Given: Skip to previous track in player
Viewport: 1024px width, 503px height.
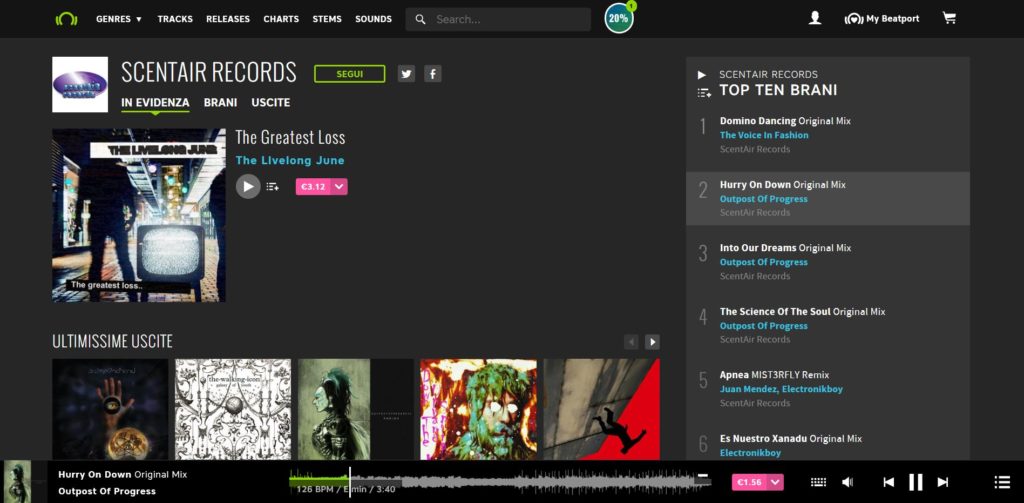Looking at the screenshot, I should (x=888, y=482).
